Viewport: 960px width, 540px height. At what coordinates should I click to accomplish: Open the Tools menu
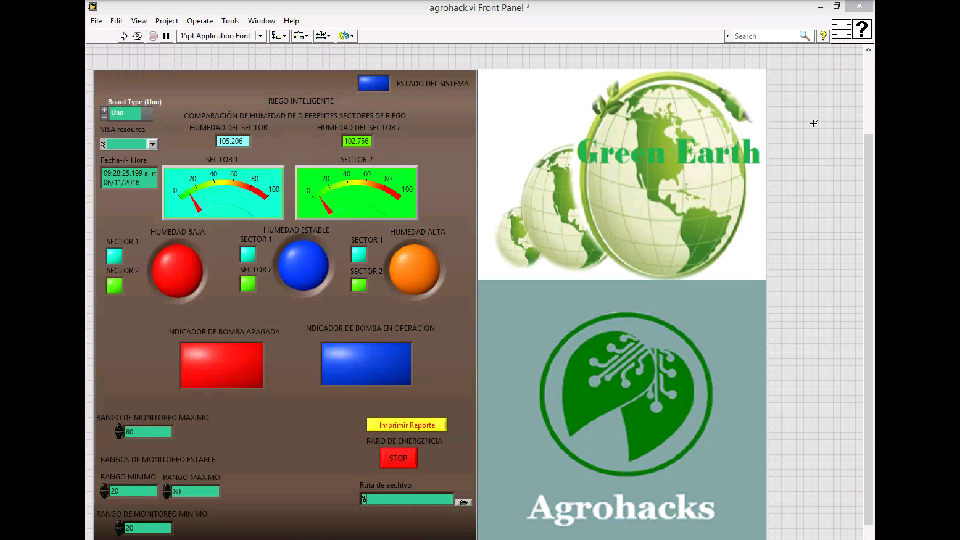[x=230, y=21]
